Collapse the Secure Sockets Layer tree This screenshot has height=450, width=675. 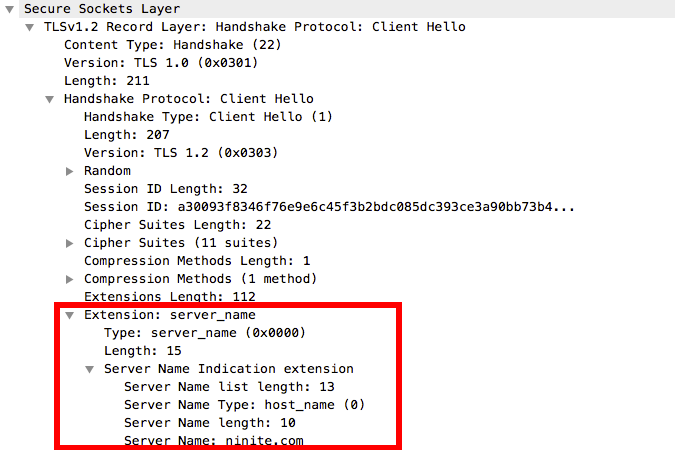[x=9, y=9]
